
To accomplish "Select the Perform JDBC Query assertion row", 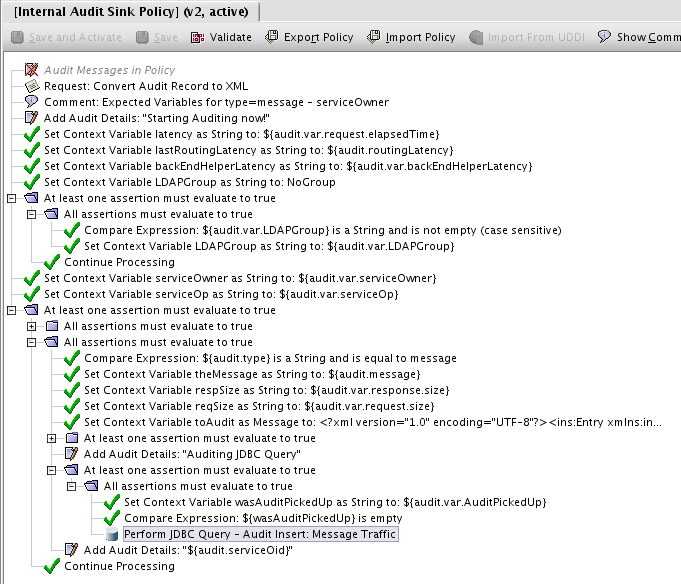I will 260,534.
